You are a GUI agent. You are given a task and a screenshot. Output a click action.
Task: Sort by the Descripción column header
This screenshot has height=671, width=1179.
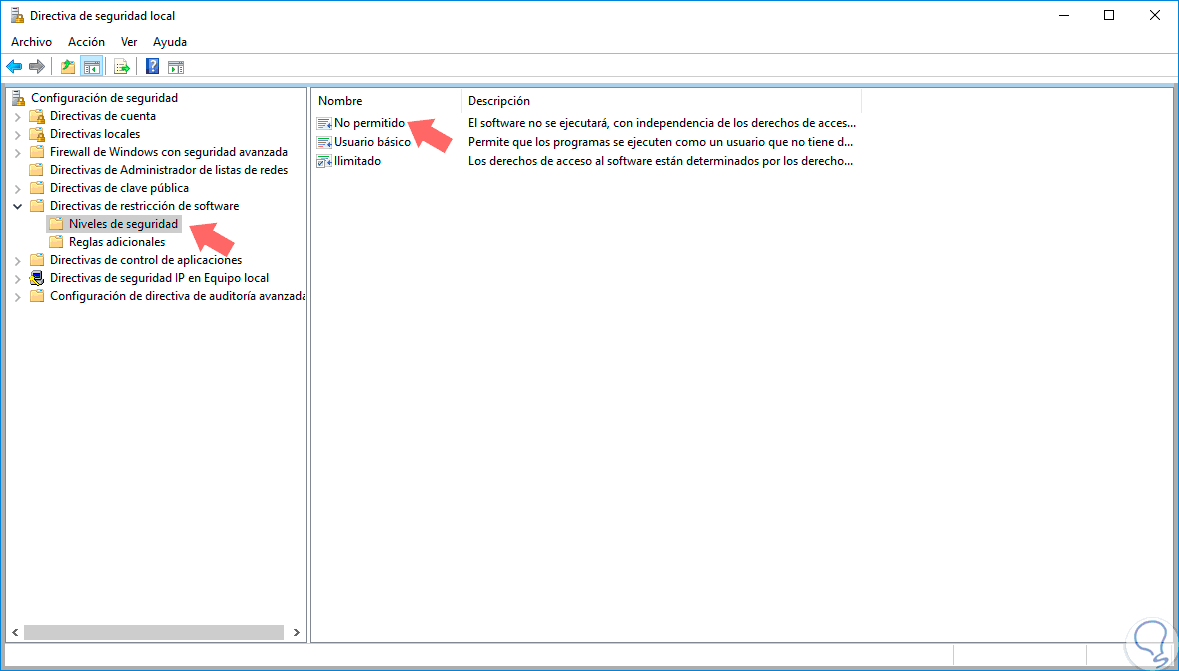[x=662, y=101]
